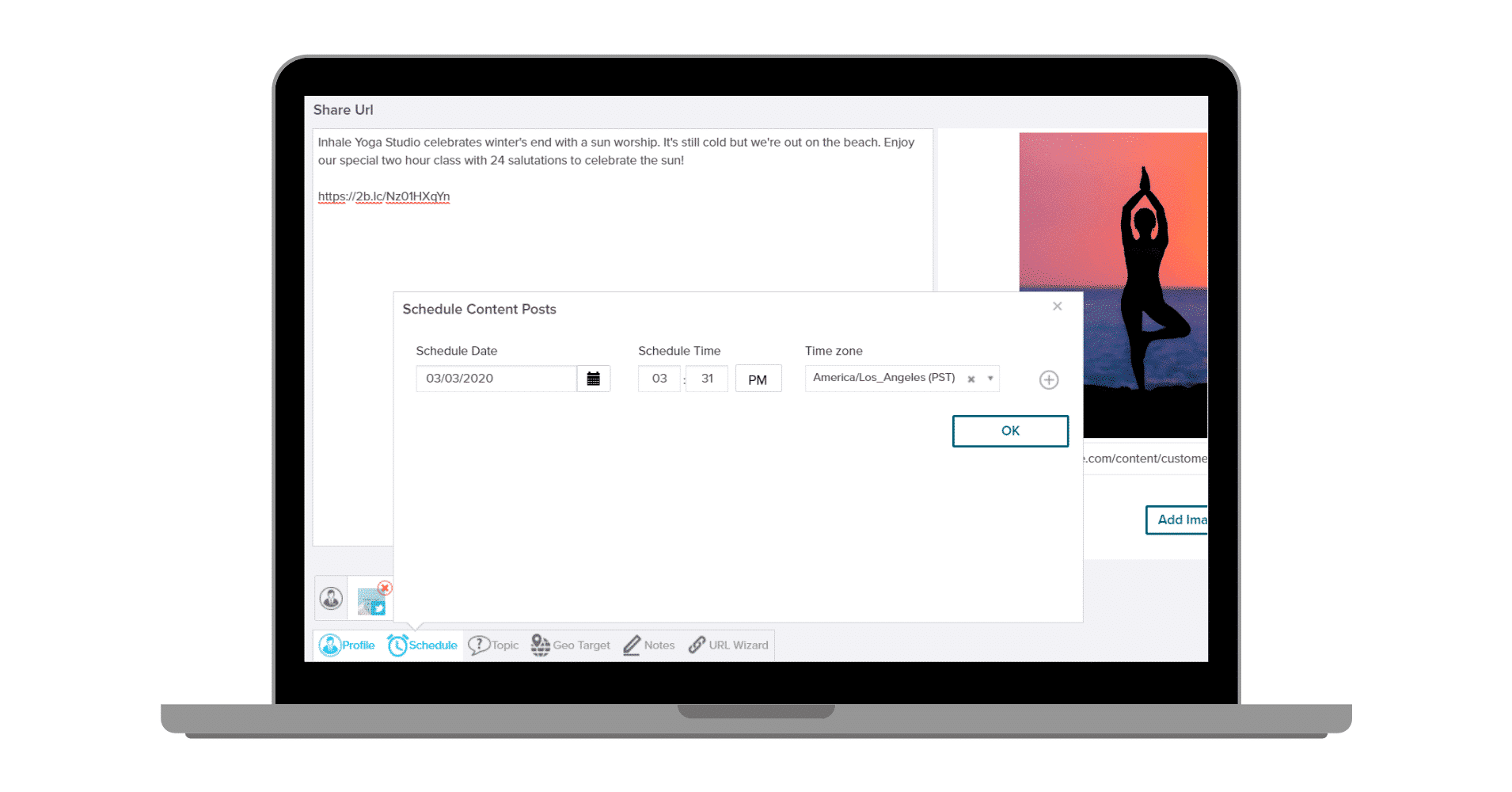Click the user avatar icon
The width and height of the screenshot is (1512, 792).
pyautogui.click(x=331, y=598)
